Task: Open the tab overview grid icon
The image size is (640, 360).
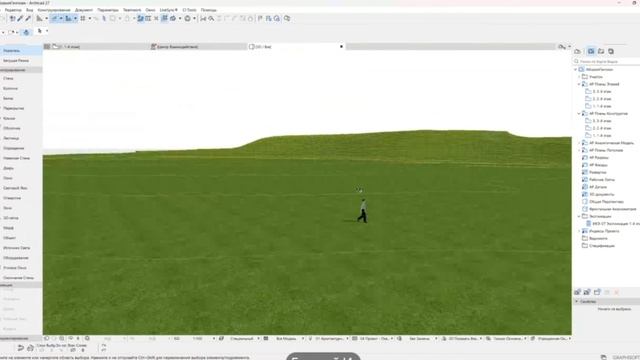Action: coord(47,47)
